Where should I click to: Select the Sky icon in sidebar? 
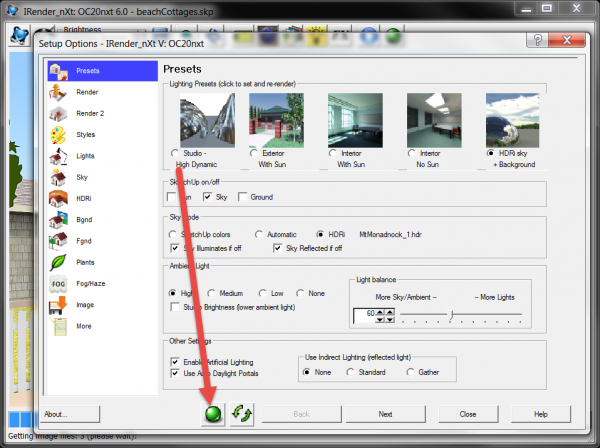click(58, 177)
